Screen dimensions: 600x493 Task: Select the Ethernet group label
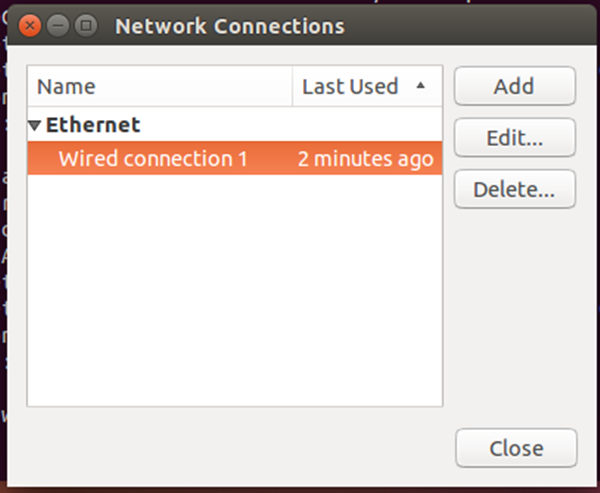(x=93, y=125)
